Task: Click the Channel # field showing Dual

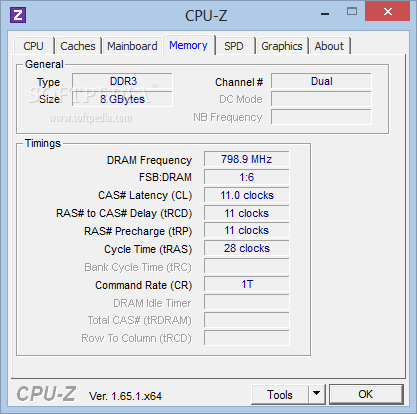Action: tap(321, 81)
